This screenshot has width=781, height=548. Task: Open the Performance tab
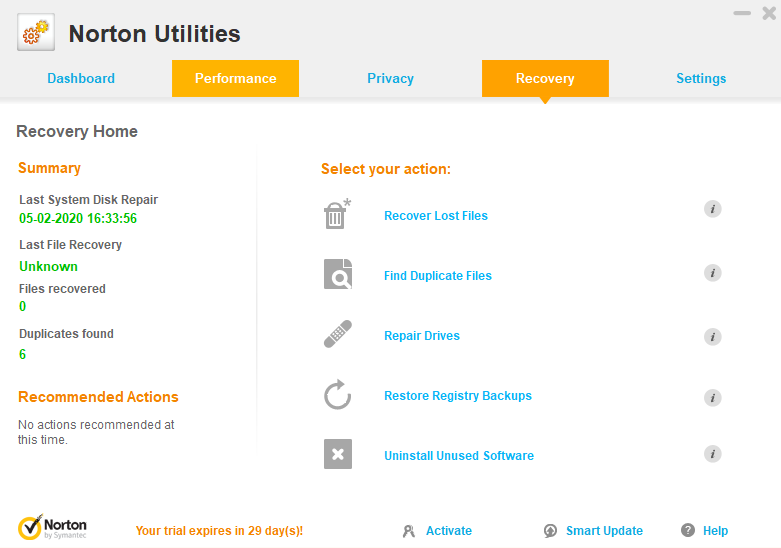pos(236,78)
